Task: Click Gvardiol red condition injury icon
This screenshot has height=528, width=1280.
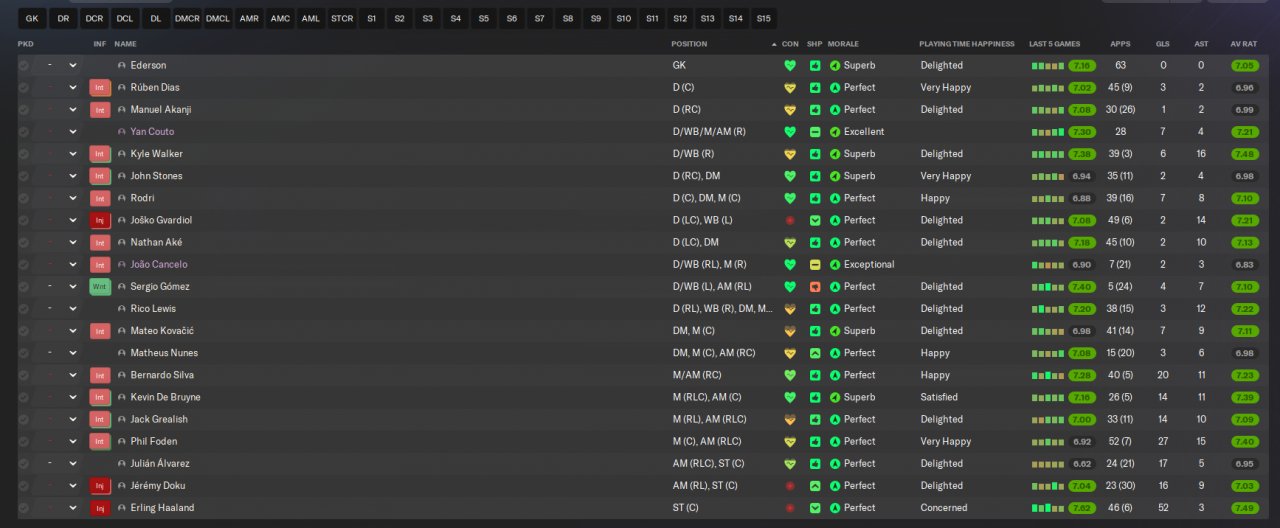Action: [790, 220]
